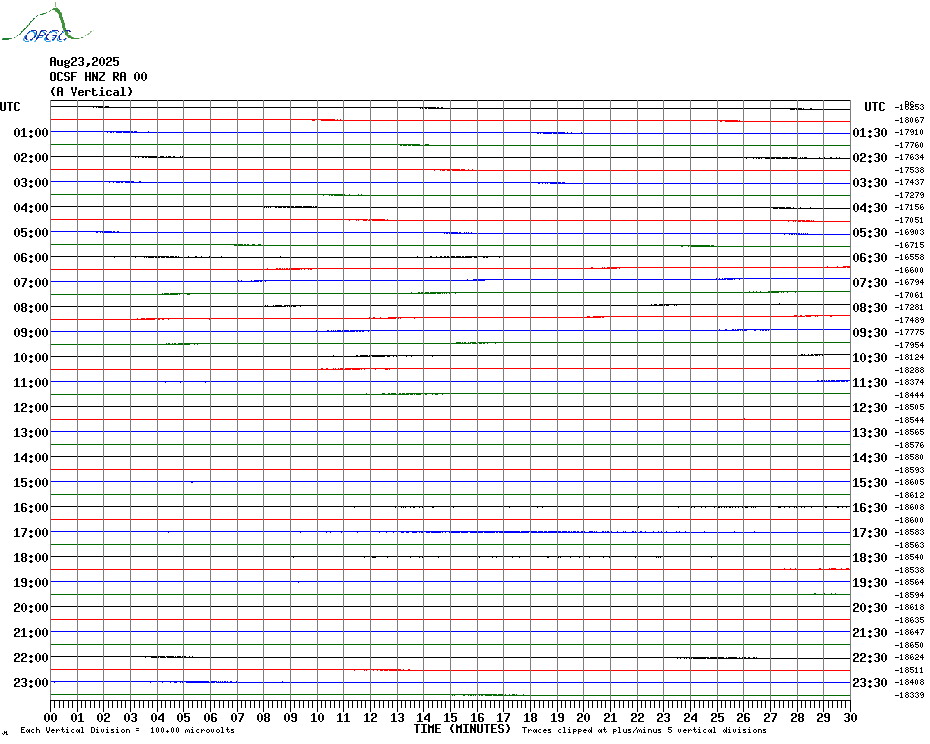The width and height of the screenshot is (930, 744).
Task: Click the OFGC logo
Action: [47, 24]
